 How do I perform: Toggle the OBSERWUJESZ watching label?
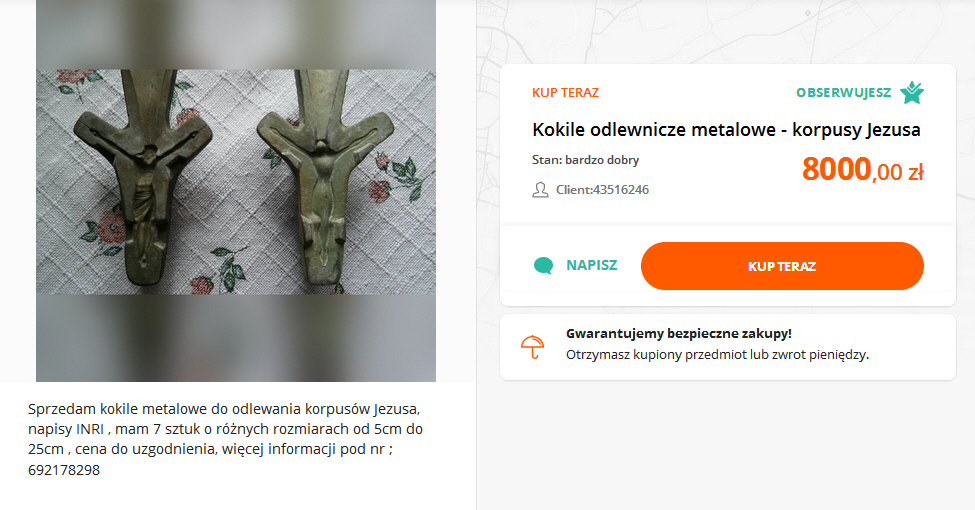coord(843,93)
